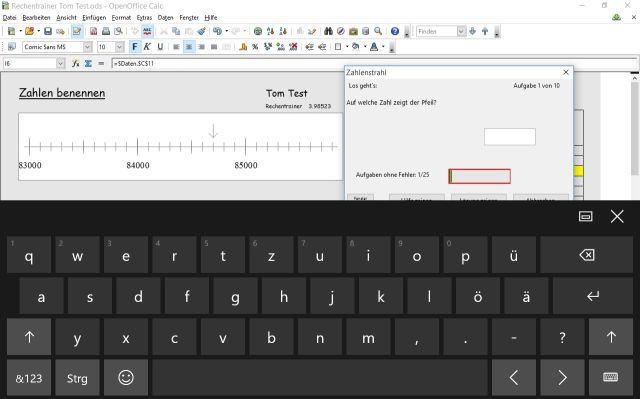This screenshot has width=640, height=399.
Task: Expand the Comic Sans MS font dropdown
Action: pos(87,47)
